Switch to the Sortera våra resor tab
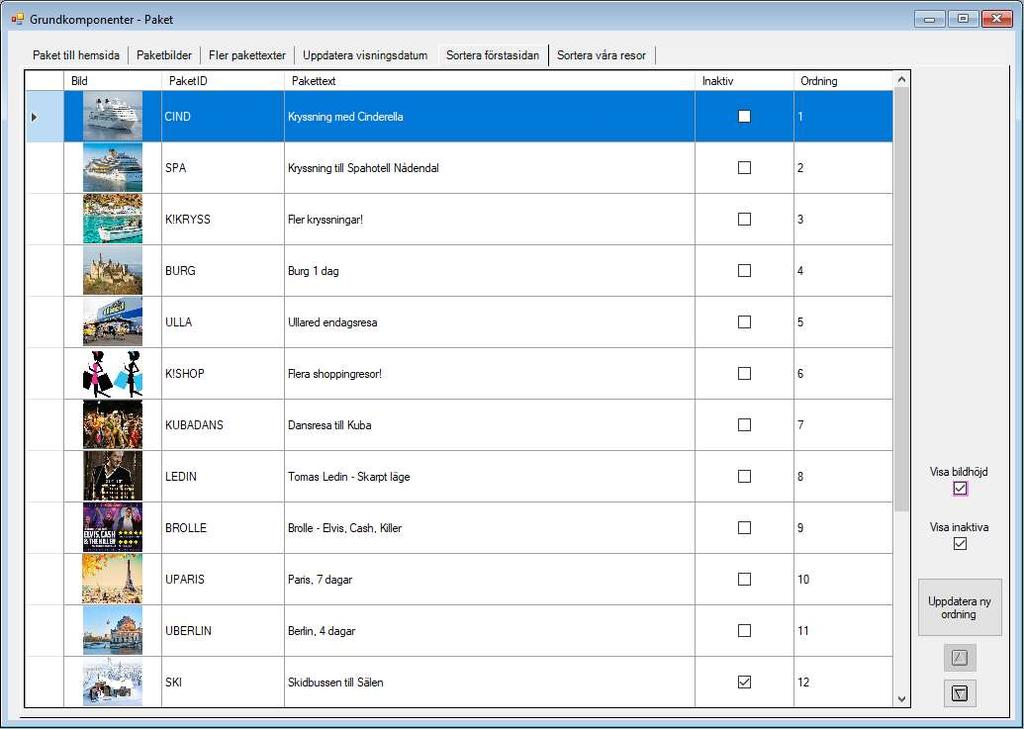This screenshot has width=1024, height=729. coord(601,55)
